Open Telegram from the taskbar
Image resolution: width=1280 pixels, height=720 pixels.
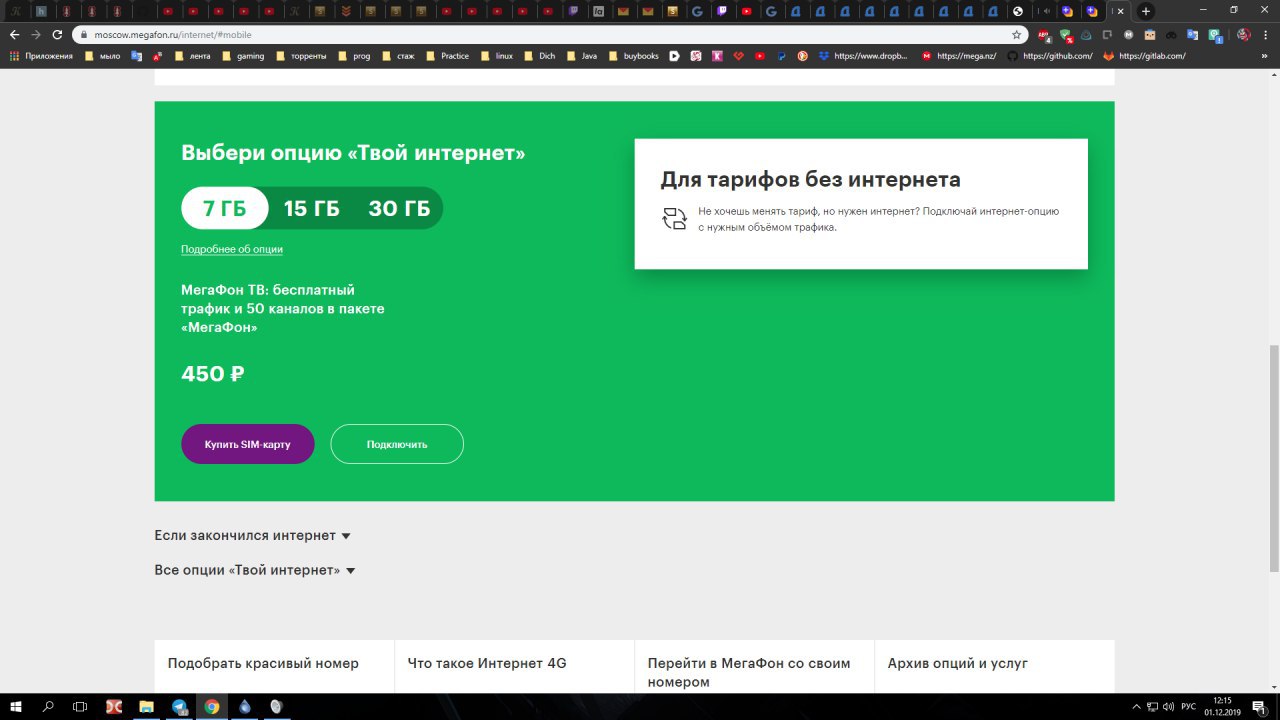pos(180,706)
